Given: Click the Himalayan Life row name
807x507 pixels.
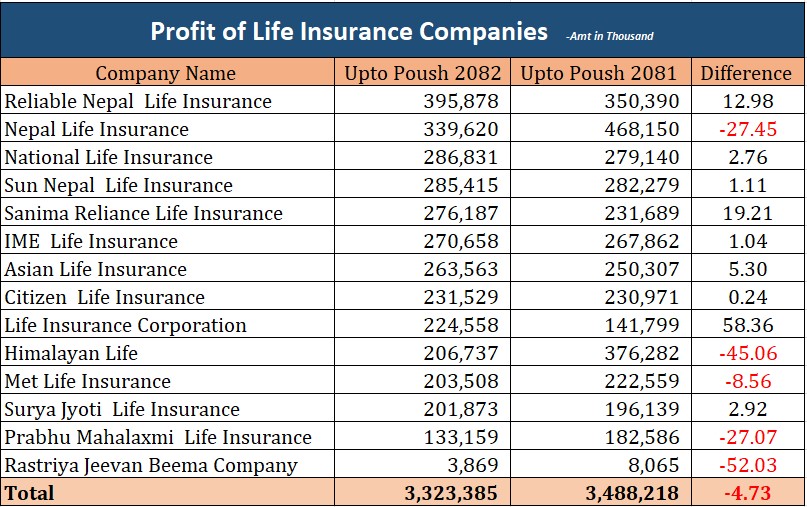Looking at the screenshot, I should click(72, 353).
